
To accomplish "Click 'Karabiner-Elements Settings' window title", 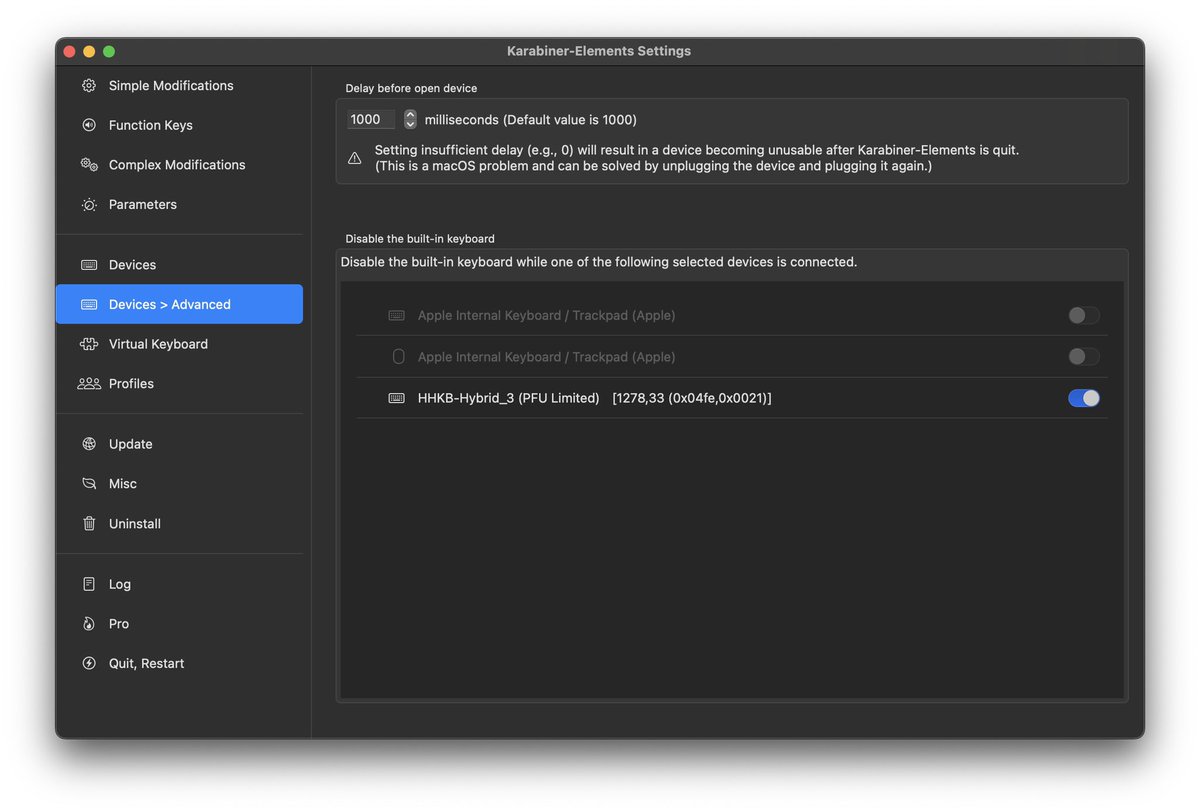I will (x=599, y=51).
